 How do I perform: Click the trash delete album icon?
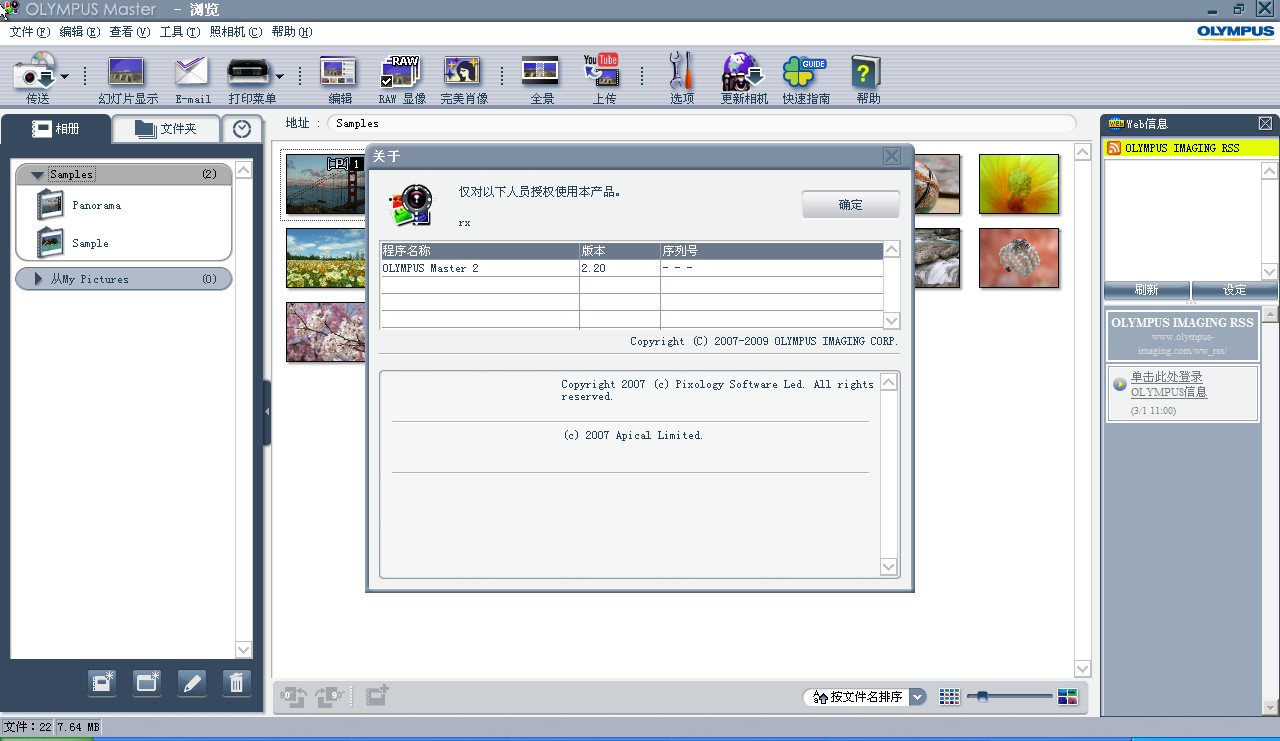tap(236, 682)
